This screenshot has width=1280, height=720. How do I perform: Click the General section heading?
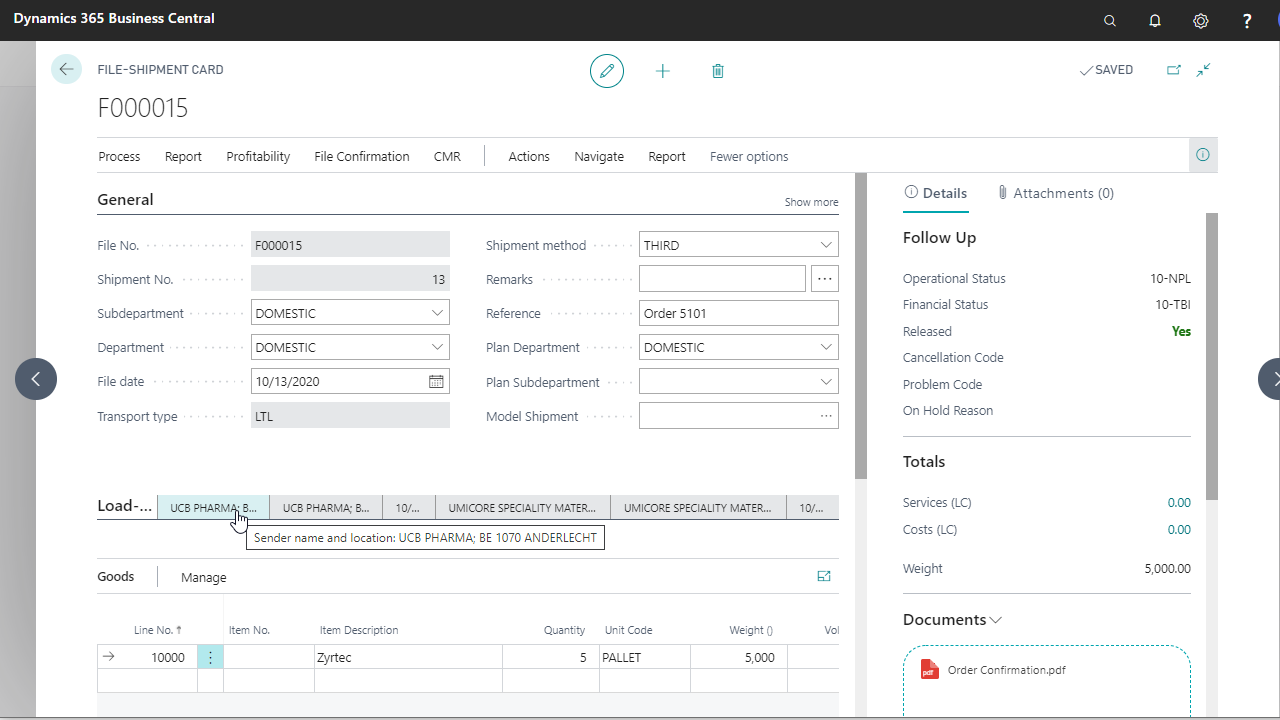click(x=125, y=200)
